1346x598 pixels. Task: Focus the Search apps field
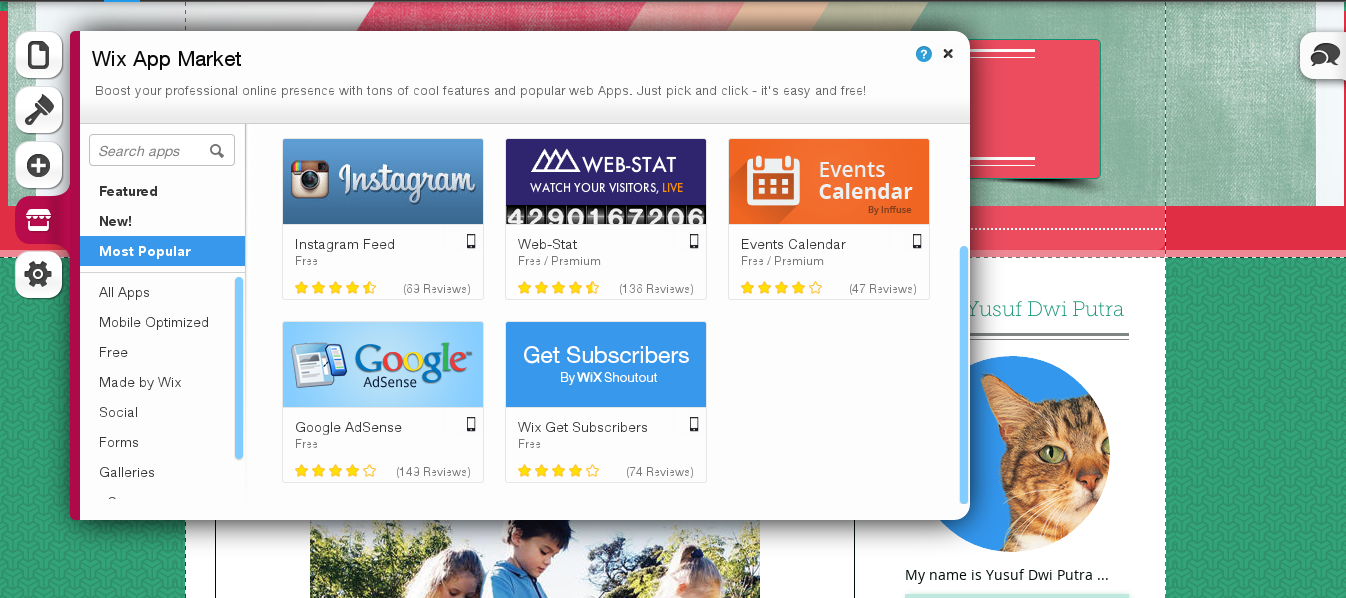(162, 150)
